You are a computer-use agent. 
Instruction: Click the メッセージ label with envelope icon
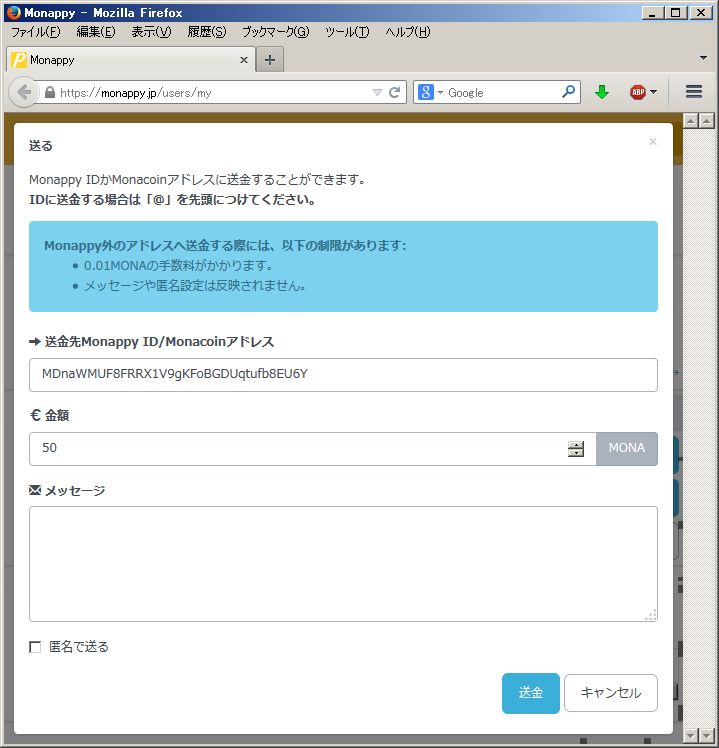tap(67, 490)
